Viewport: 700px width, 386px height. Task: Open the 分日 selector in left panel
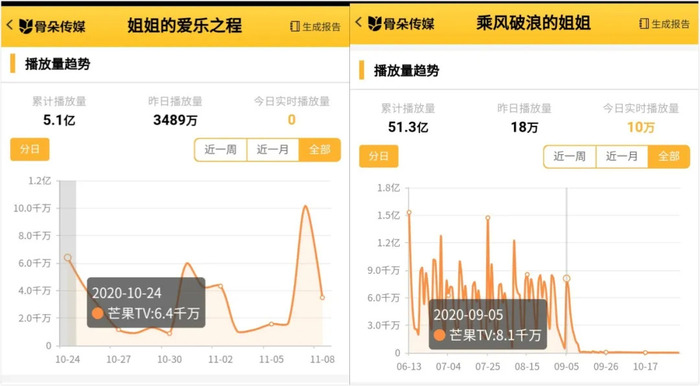point(29,149)
